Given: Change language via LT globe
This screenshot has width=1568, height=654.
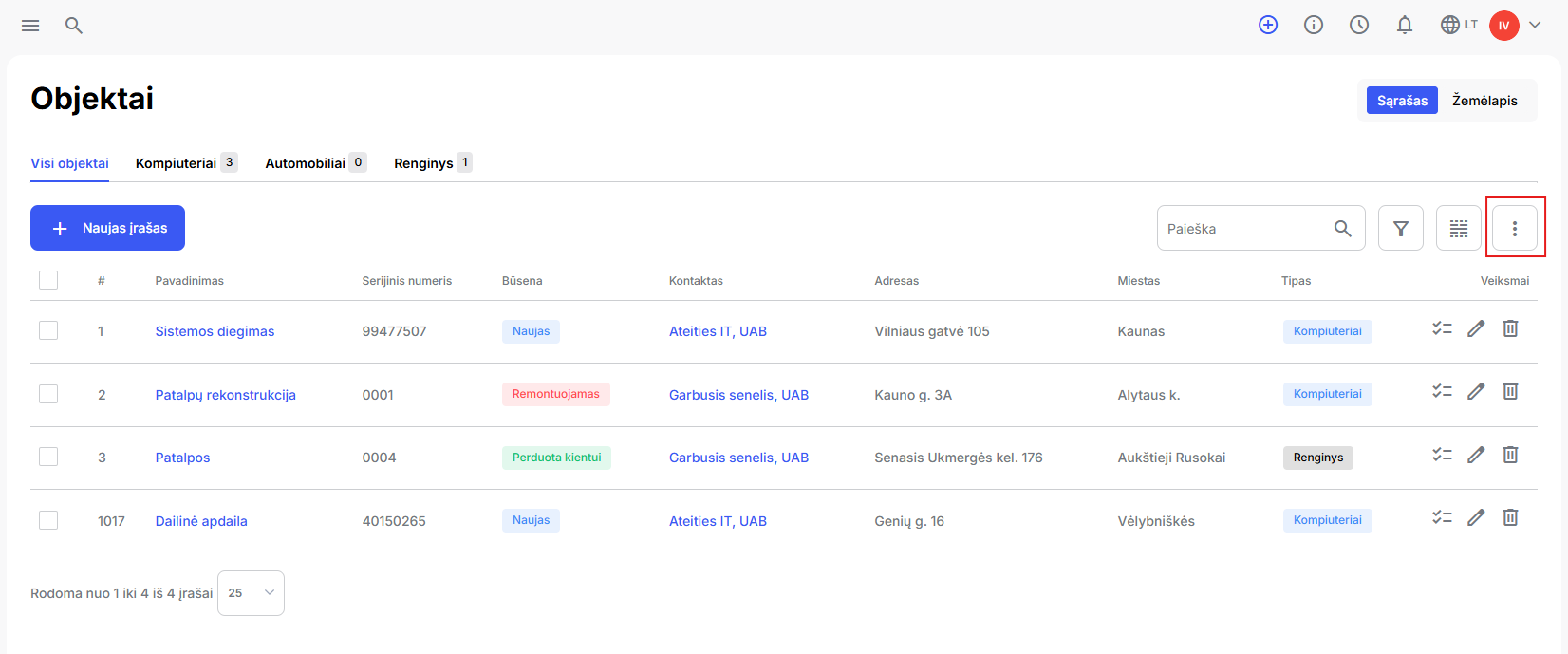Looking at the screenshot, I should point(1459,26).
